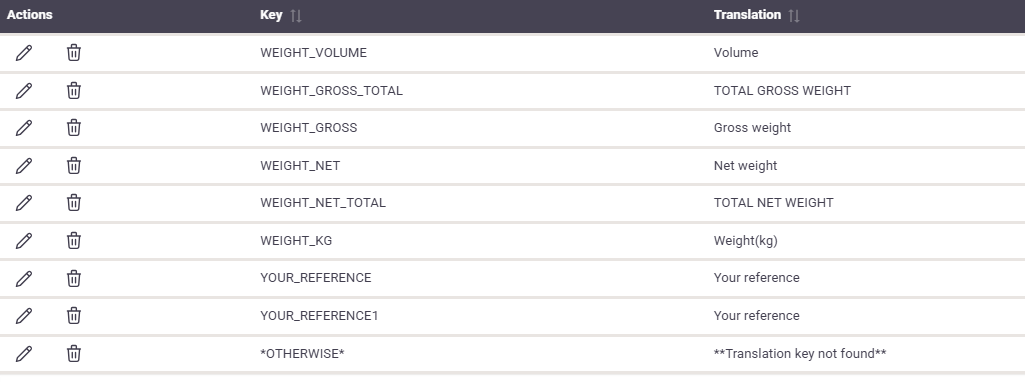Edit the WEIGHT_VOLUME translation row
The width and height of the screenshot is (1025, 382).
point(24,53)
